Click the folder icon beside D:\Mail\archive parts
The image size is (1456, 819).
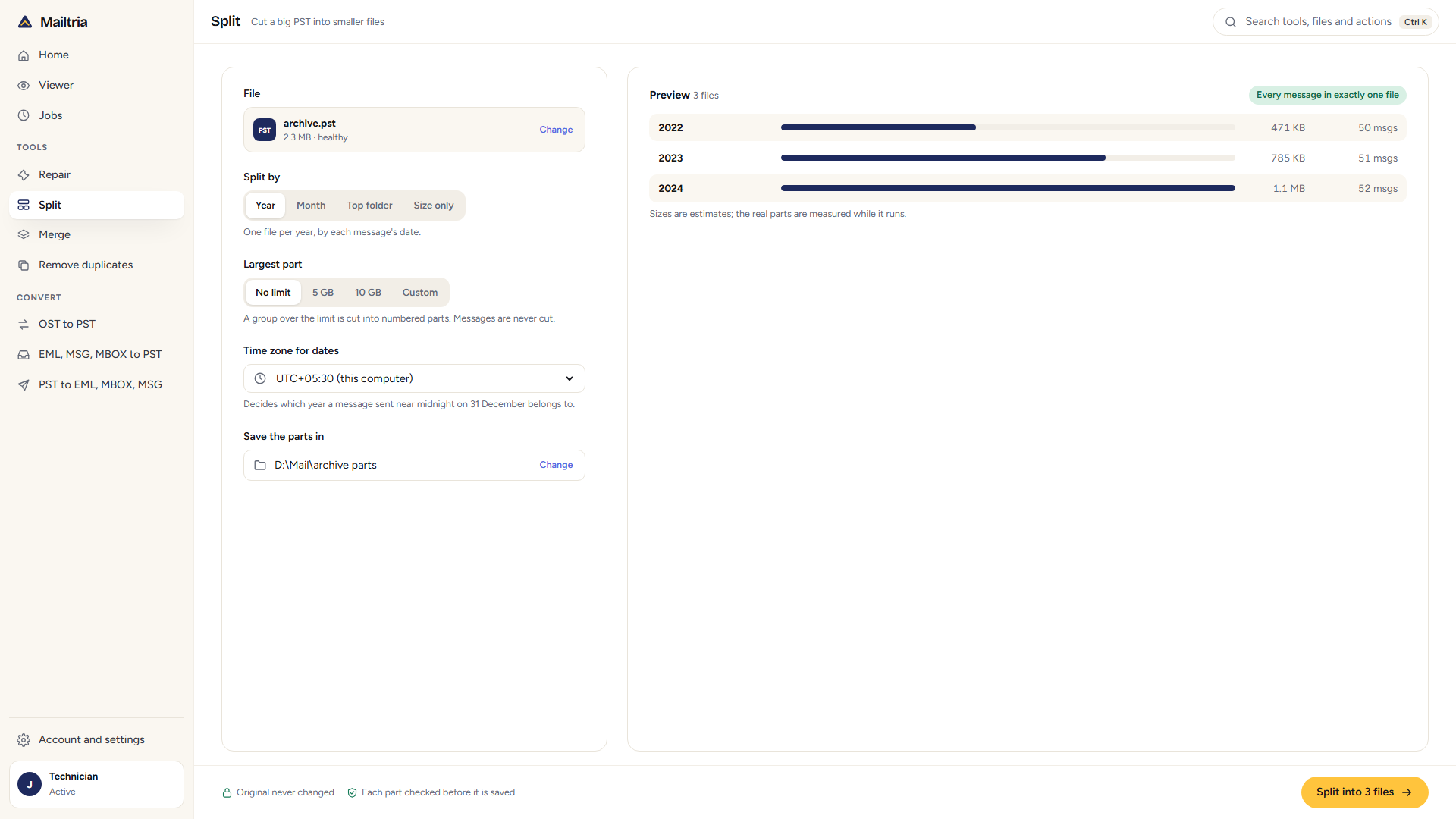260,466
